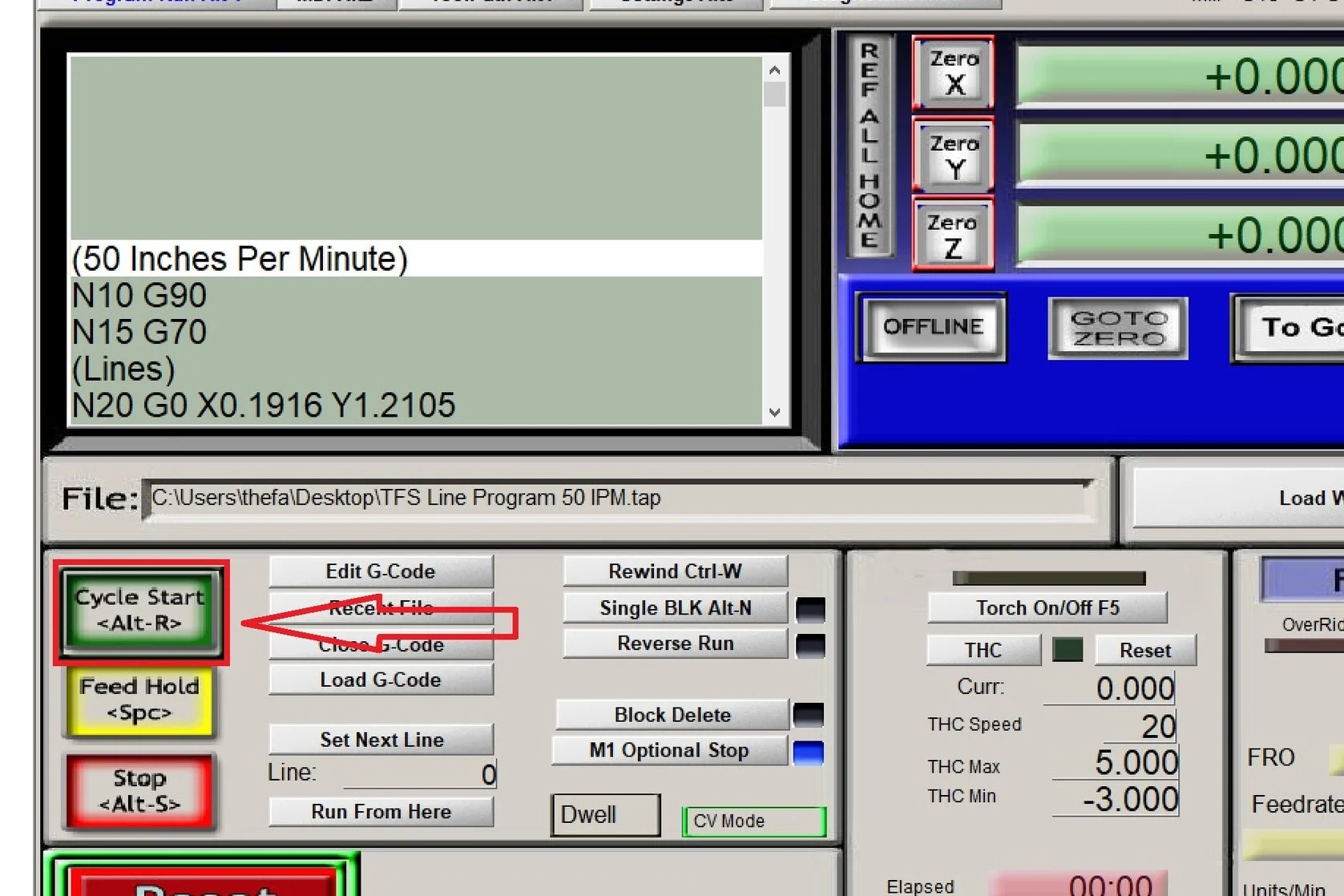Select the 'N15 G70' code line
This screenshot has height=896, width=1344.
pyautogui.click(x=416, y=333)
